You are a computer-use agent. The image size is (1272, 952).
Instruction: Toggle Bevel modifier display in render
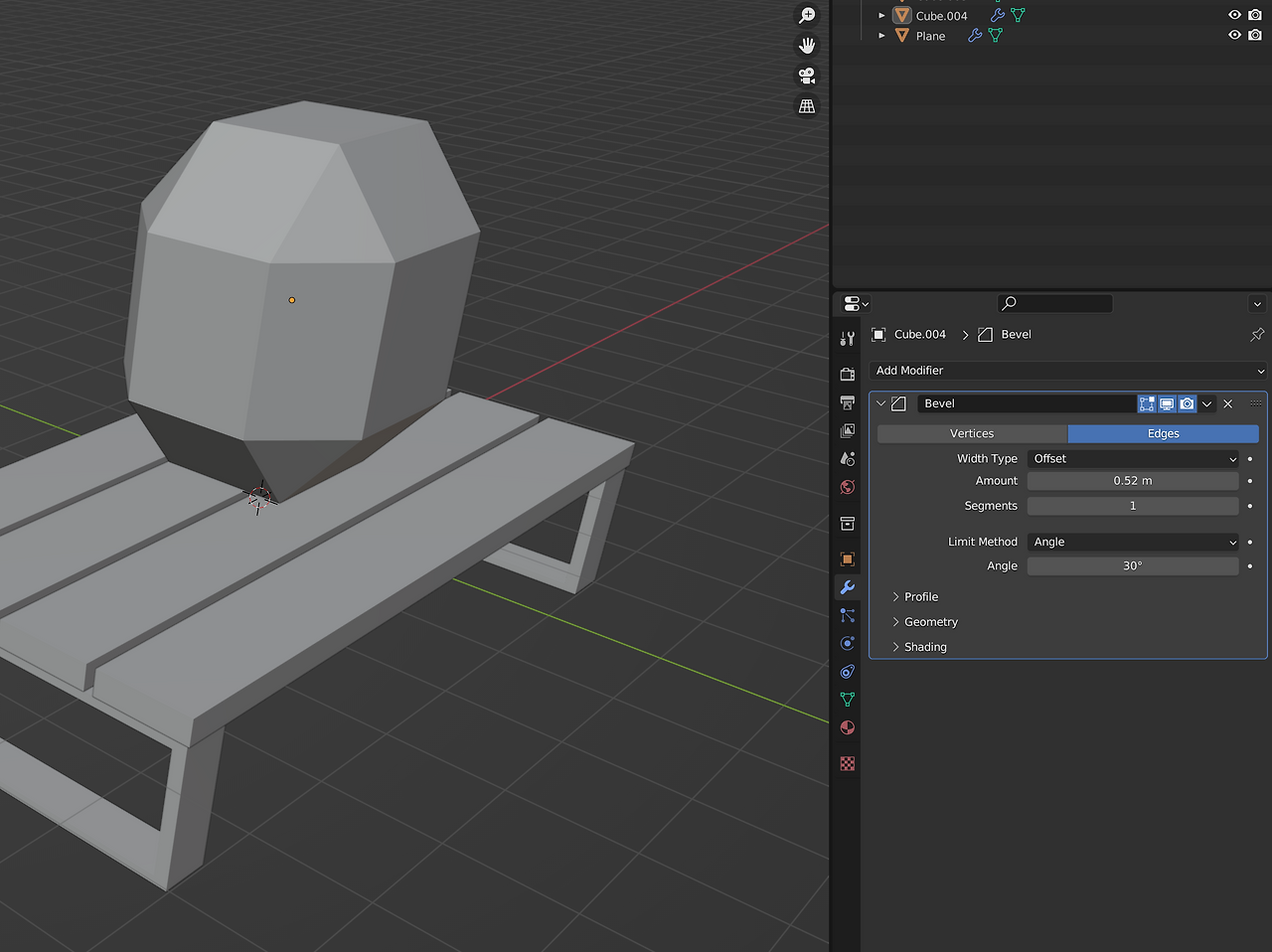[x=1187, y=403]
